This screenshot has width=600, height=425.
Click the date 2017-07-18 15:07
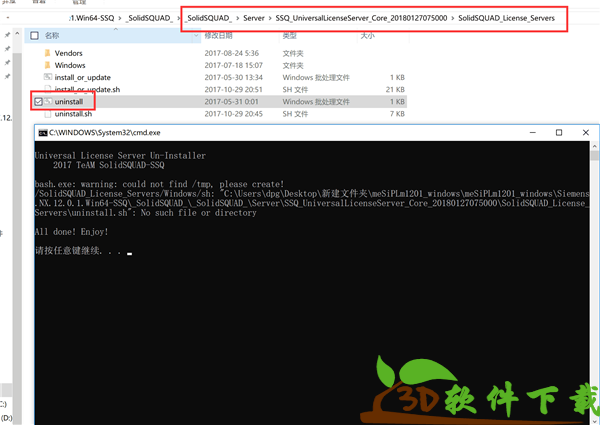coord(233,65)
